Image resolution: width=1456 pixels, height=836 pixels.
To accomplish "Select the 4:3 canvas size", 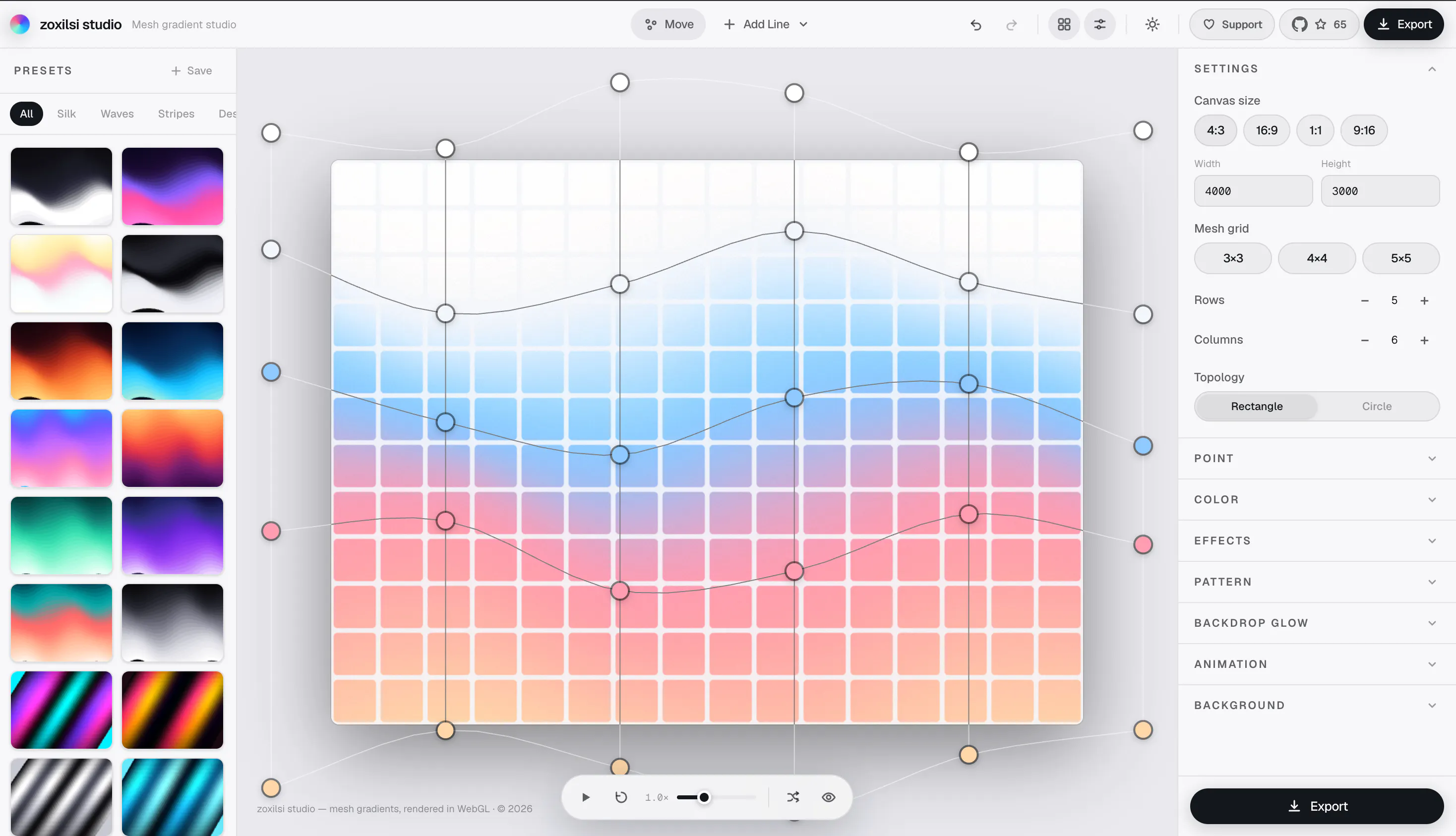I will tap(1215, 130).
